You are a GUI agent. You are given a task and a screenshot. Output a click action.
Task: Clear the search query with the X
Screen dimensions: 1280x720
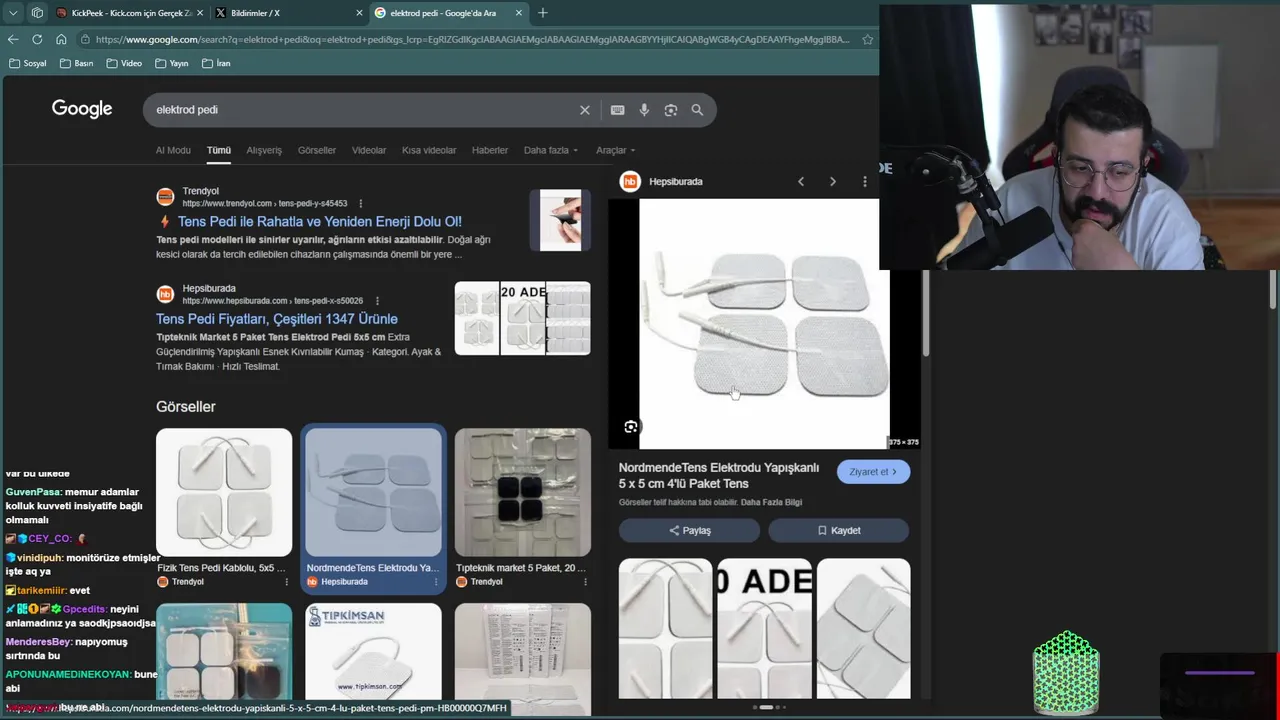585,110
